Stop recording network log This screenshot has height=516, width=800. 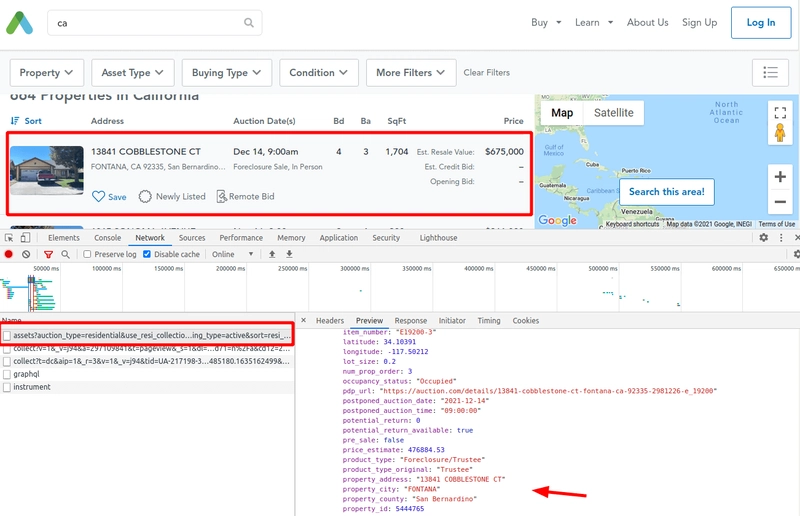pyautogui.click(x=9, y=254)
